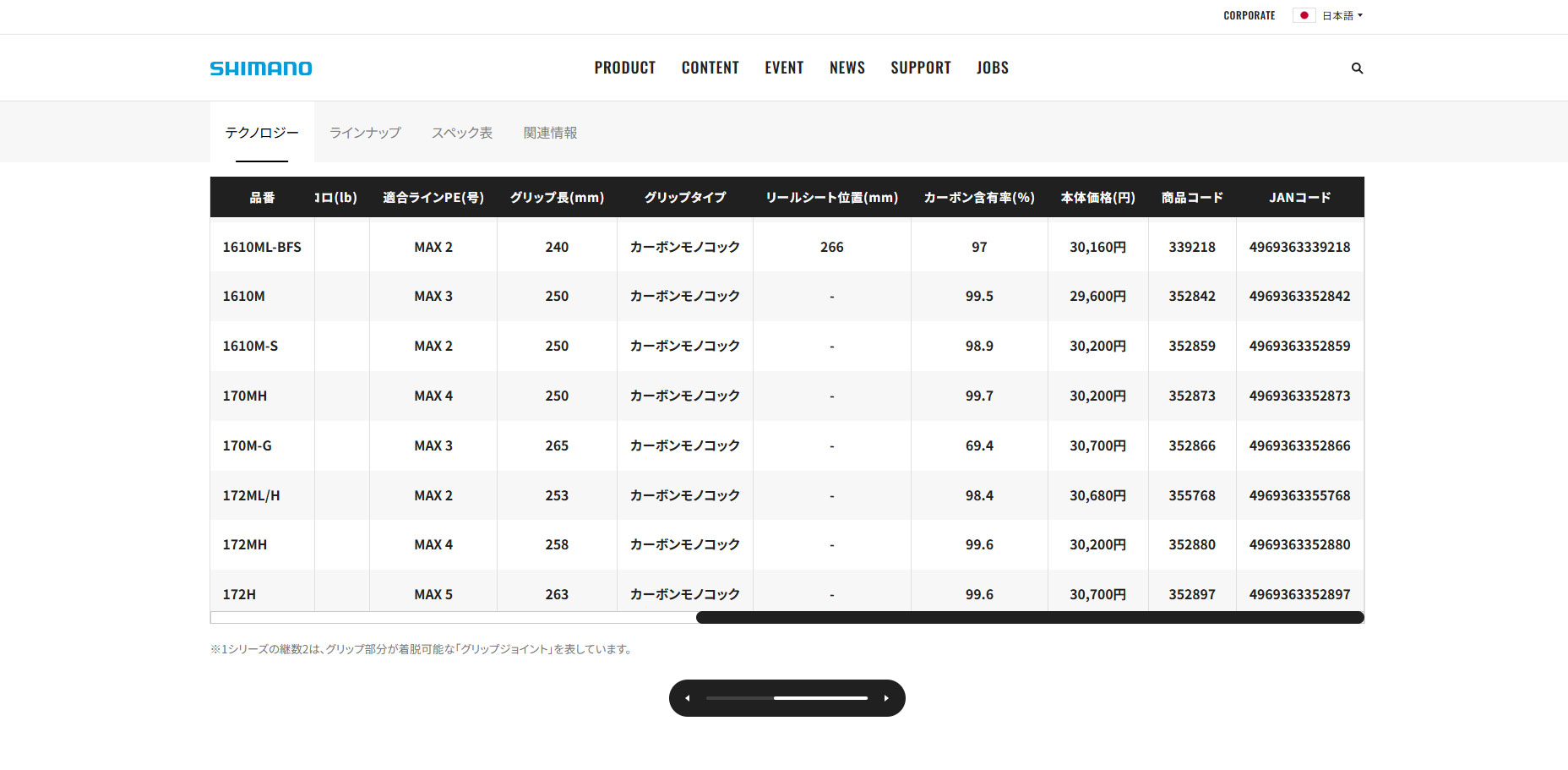Open the site search magnifier icon
This screenshot has height=770, width=1568.
(x=1357, y=68)
